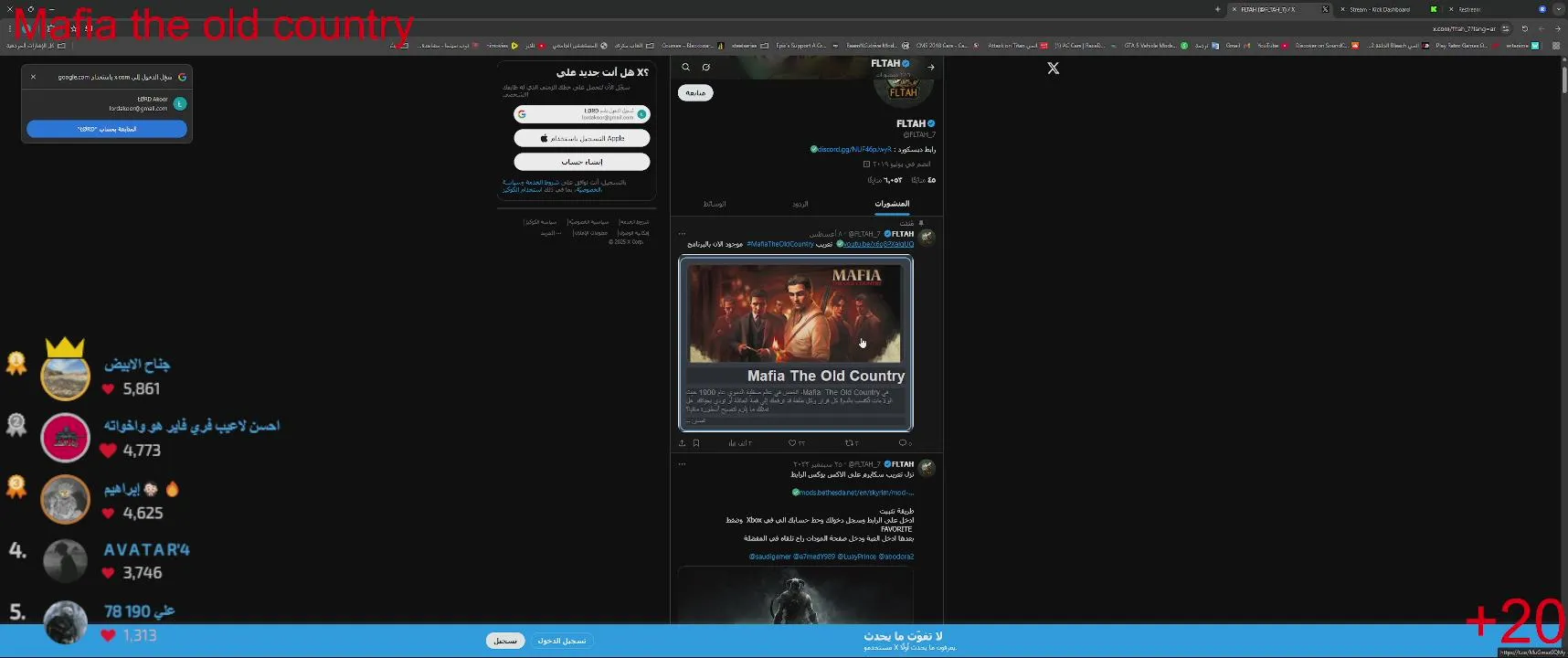Bookmark the Mafia The Old Country post

pyautogui.click(x=696, y=443)
